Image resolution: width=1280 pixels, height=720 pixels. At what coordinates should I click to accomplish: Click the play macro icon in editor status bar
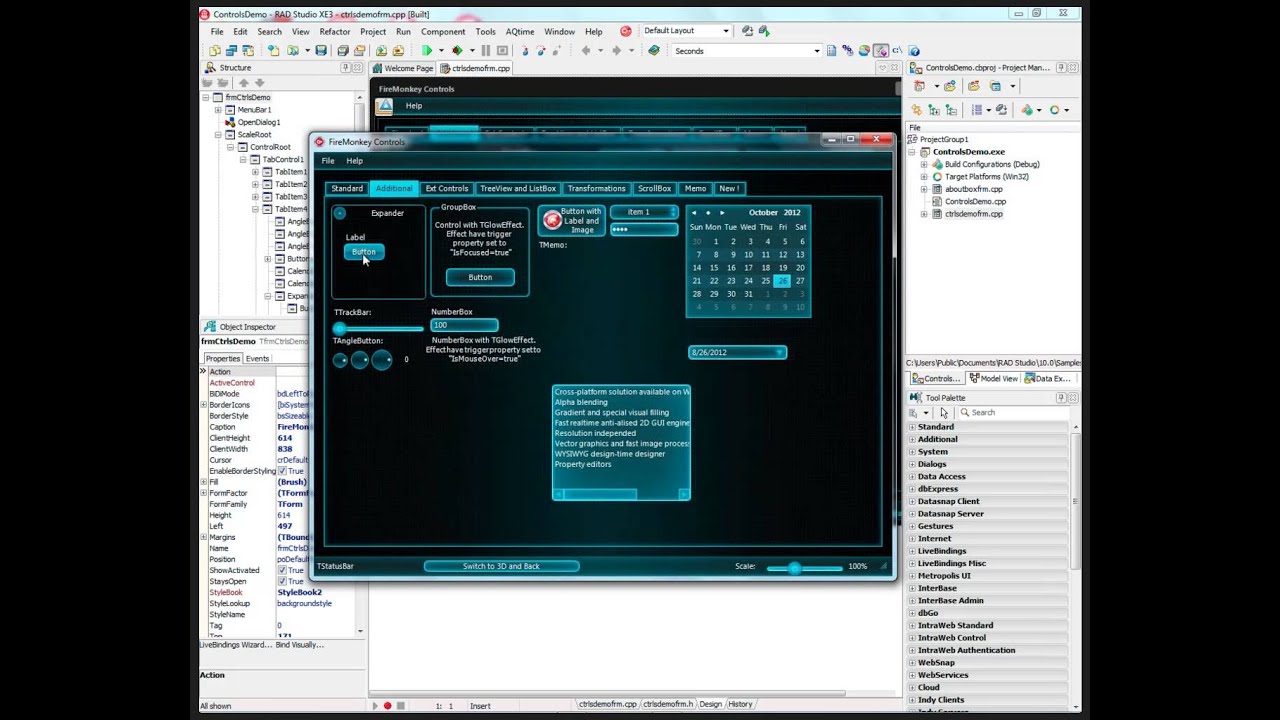(376, 706)
